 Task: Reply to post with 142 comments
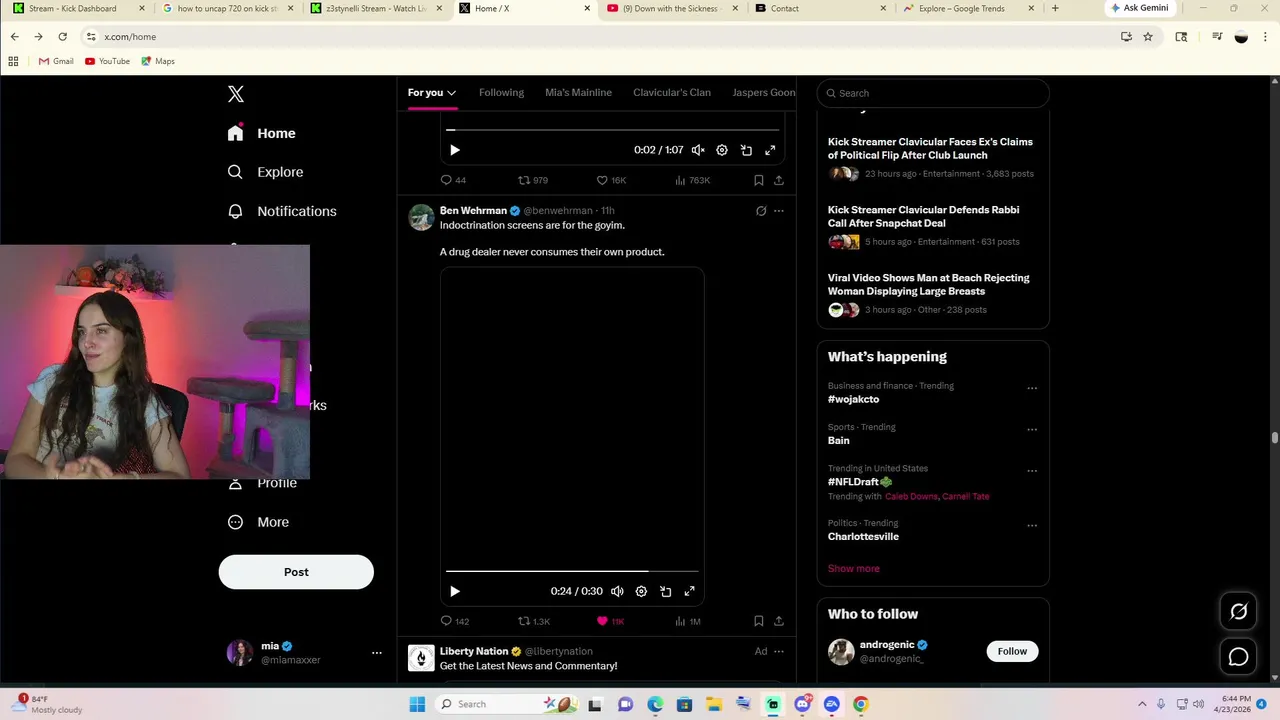tap(455, 621)
